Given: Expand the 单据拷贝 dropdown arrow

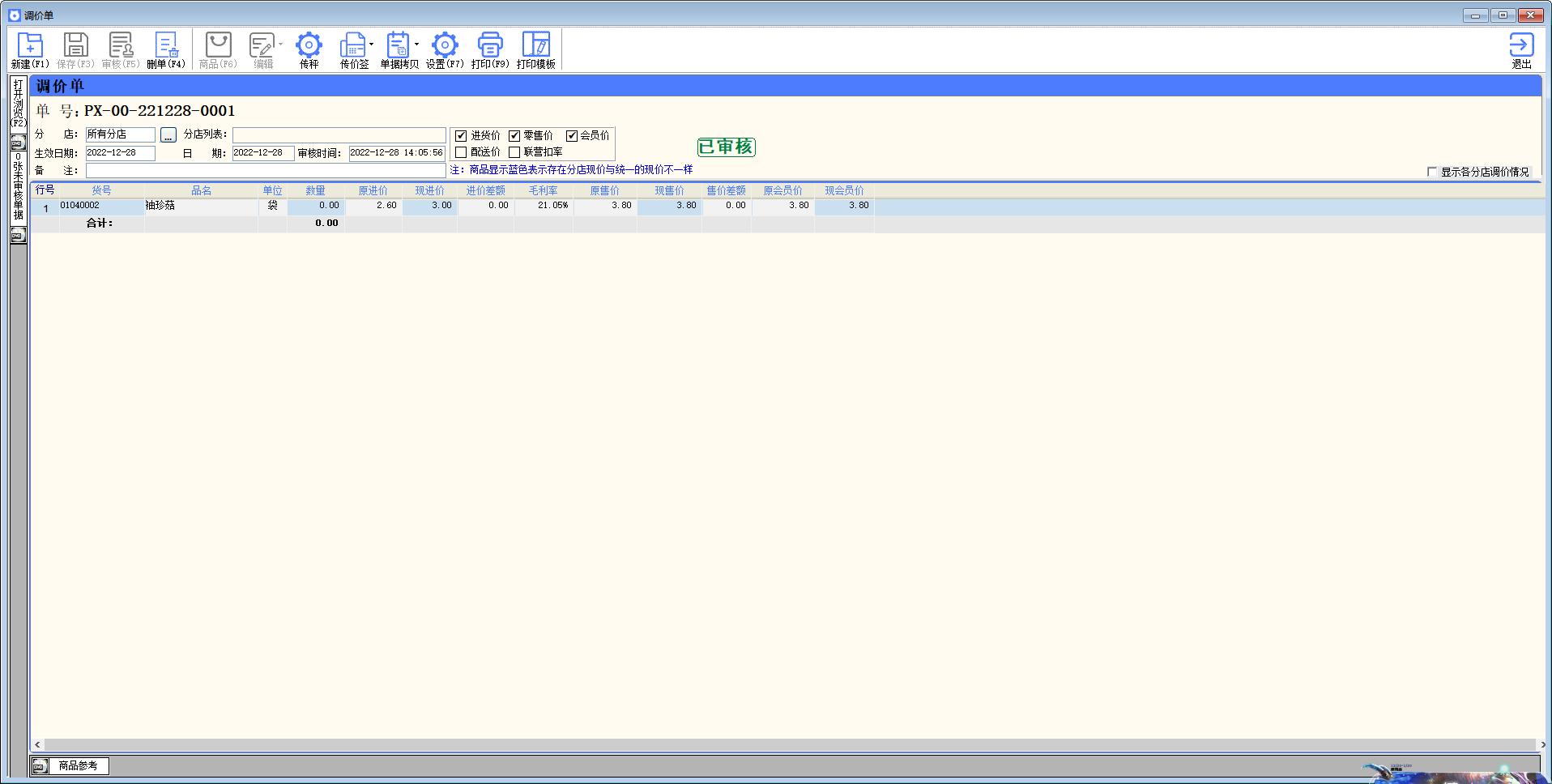Looking at the screenshot, I should click(416, 45).
